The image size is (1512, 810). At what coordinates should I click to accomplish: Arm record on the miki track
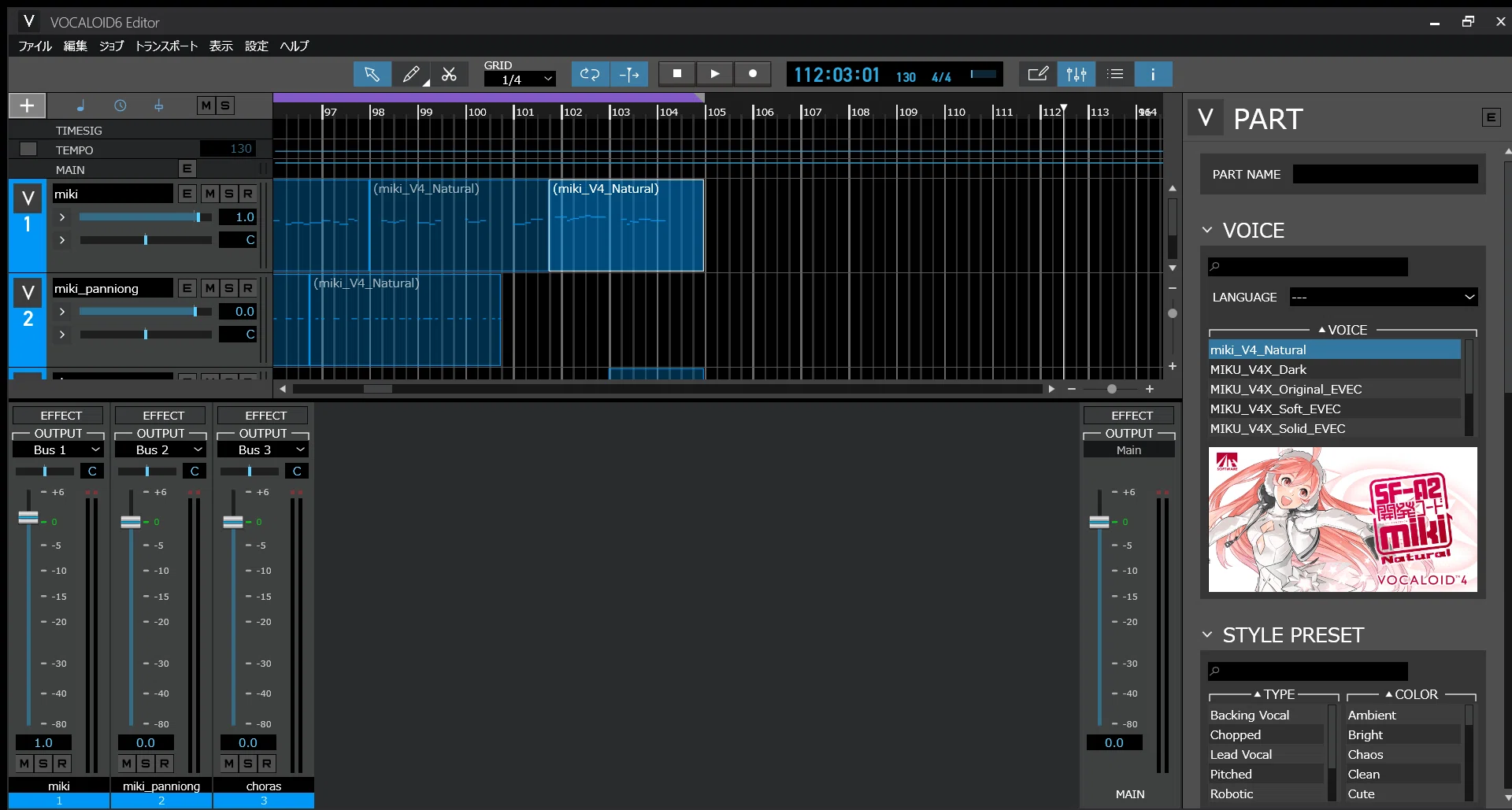click(248, 194)
